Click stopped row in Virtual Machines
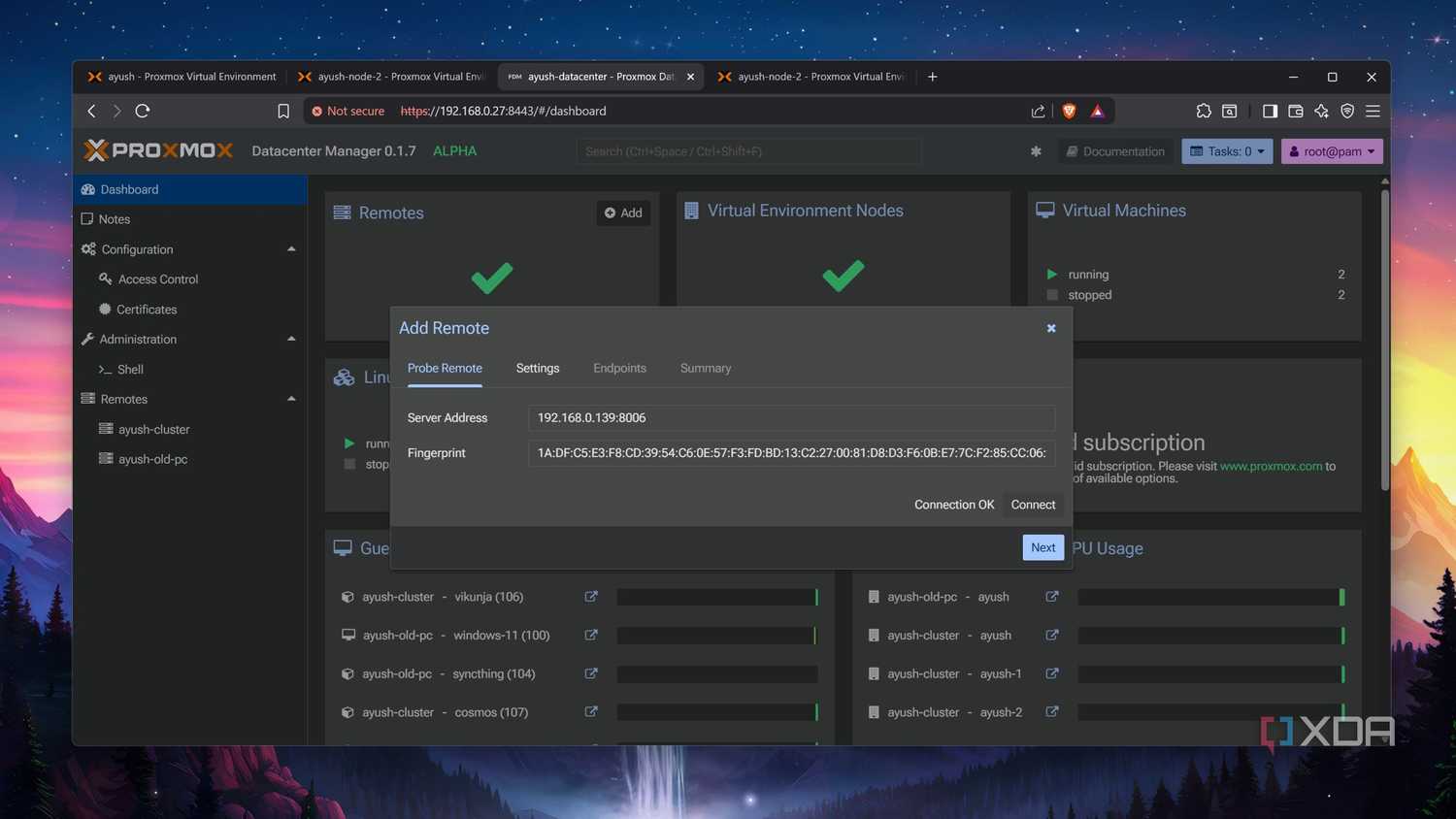This screenshot has width=1456, height=819. tap(1196, 295)
